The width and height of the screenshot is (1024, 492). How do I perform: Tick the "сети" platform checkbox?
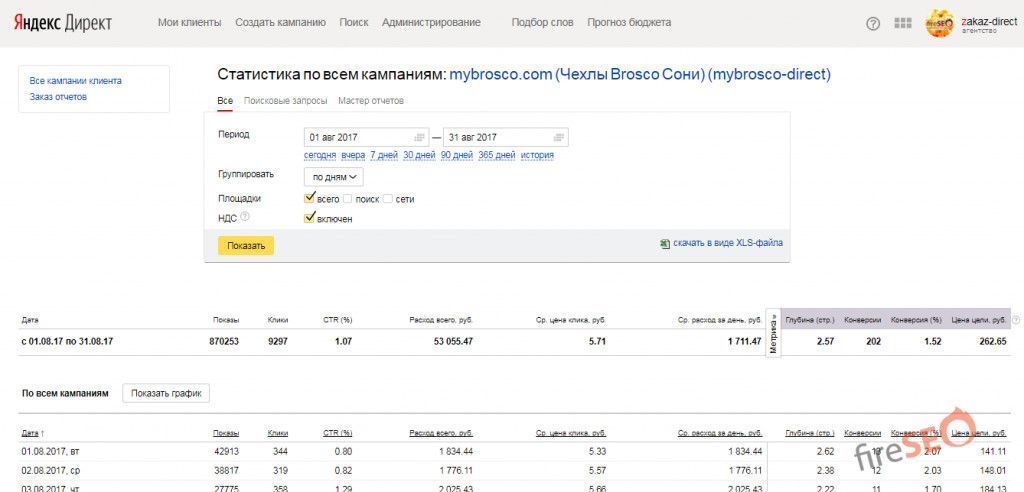(x=388, y=199)
